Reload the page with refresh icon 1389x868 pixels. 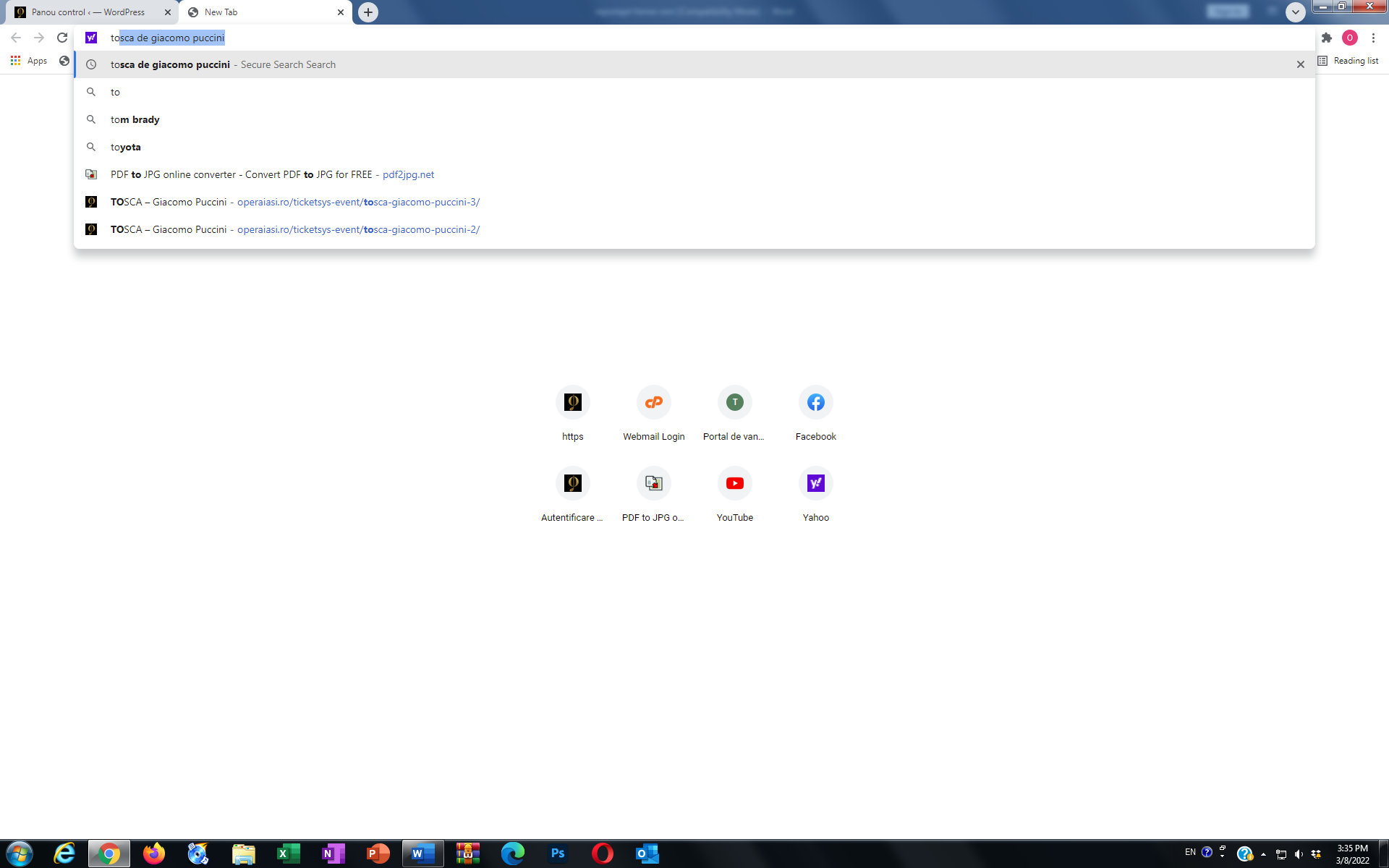(62, 38)
